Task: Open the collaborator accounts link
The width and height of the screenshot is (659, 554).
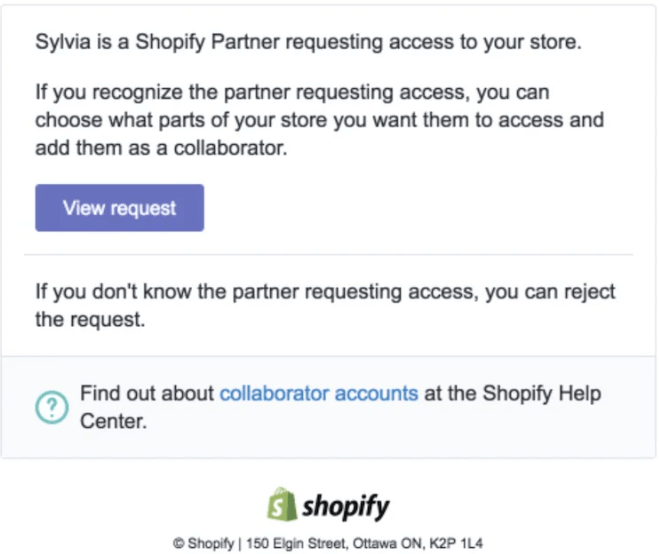Action: click(319, 393)
